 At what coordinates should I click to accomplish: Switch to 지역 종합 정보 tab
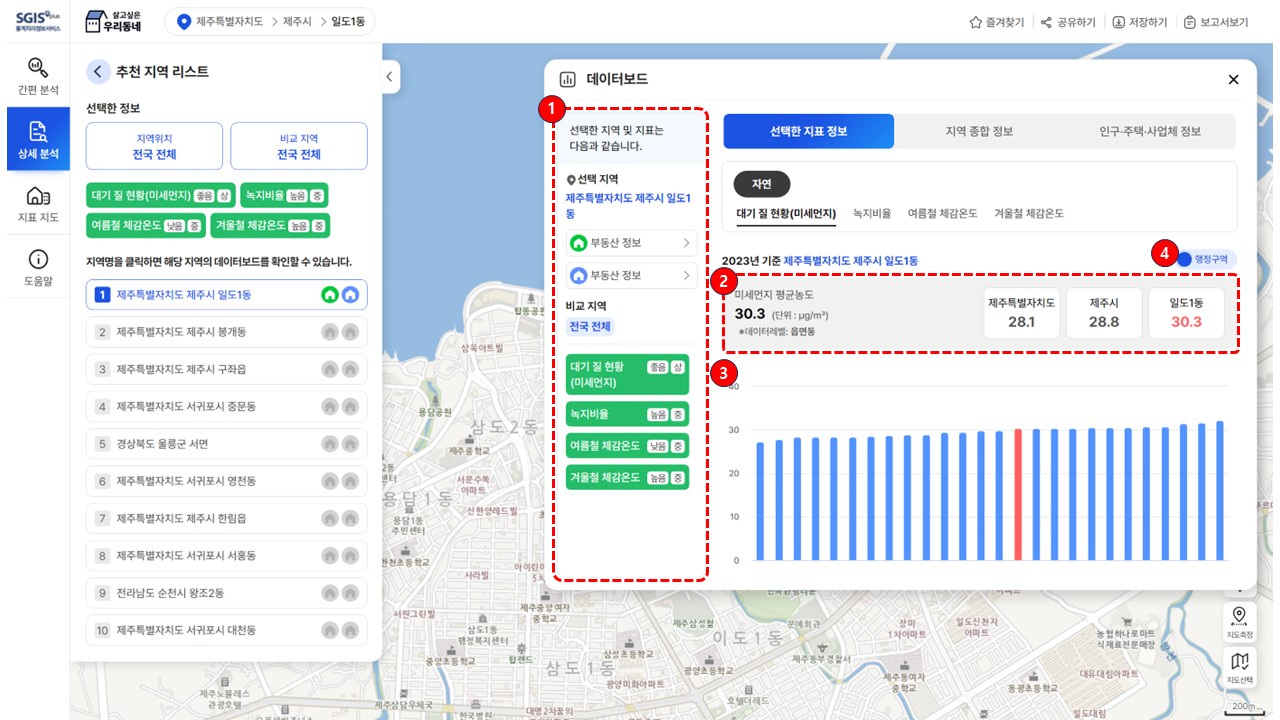(x=978, y=131)
